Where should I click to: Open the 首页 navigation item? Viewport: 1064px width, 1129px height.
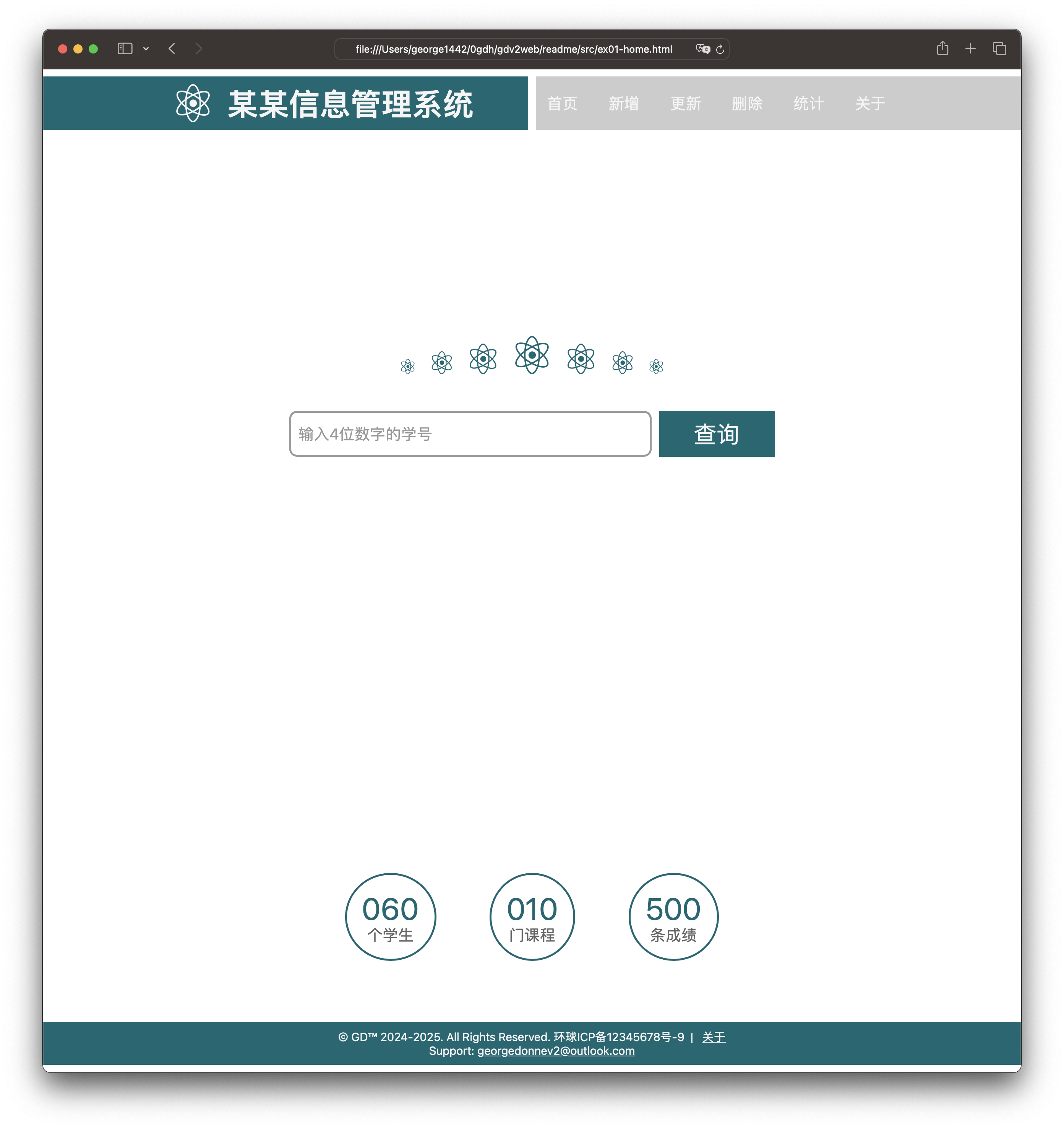pos(562,103)
